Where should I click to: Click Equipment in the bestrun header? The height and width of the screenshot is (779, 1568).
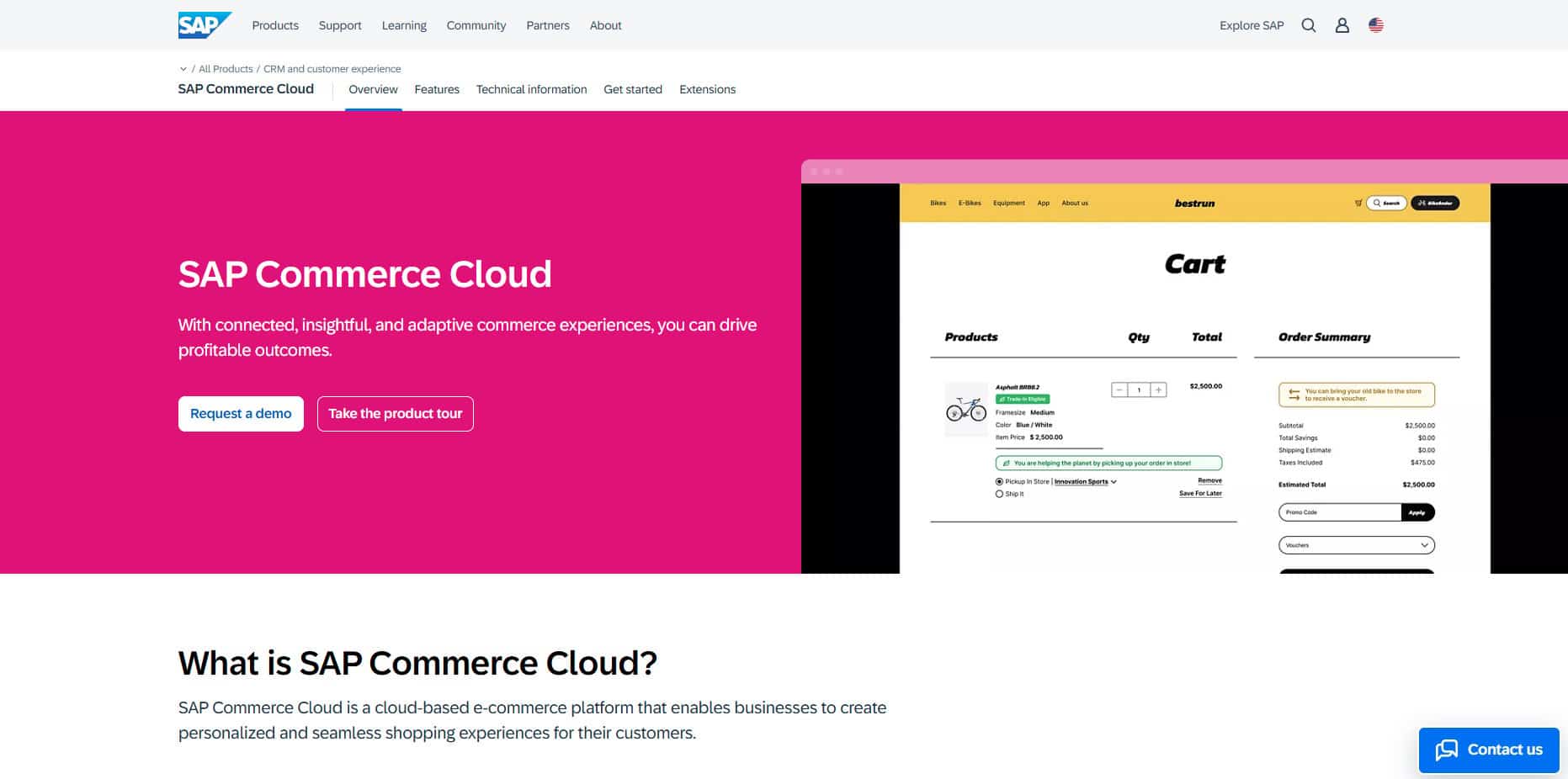coord(1009,203)
